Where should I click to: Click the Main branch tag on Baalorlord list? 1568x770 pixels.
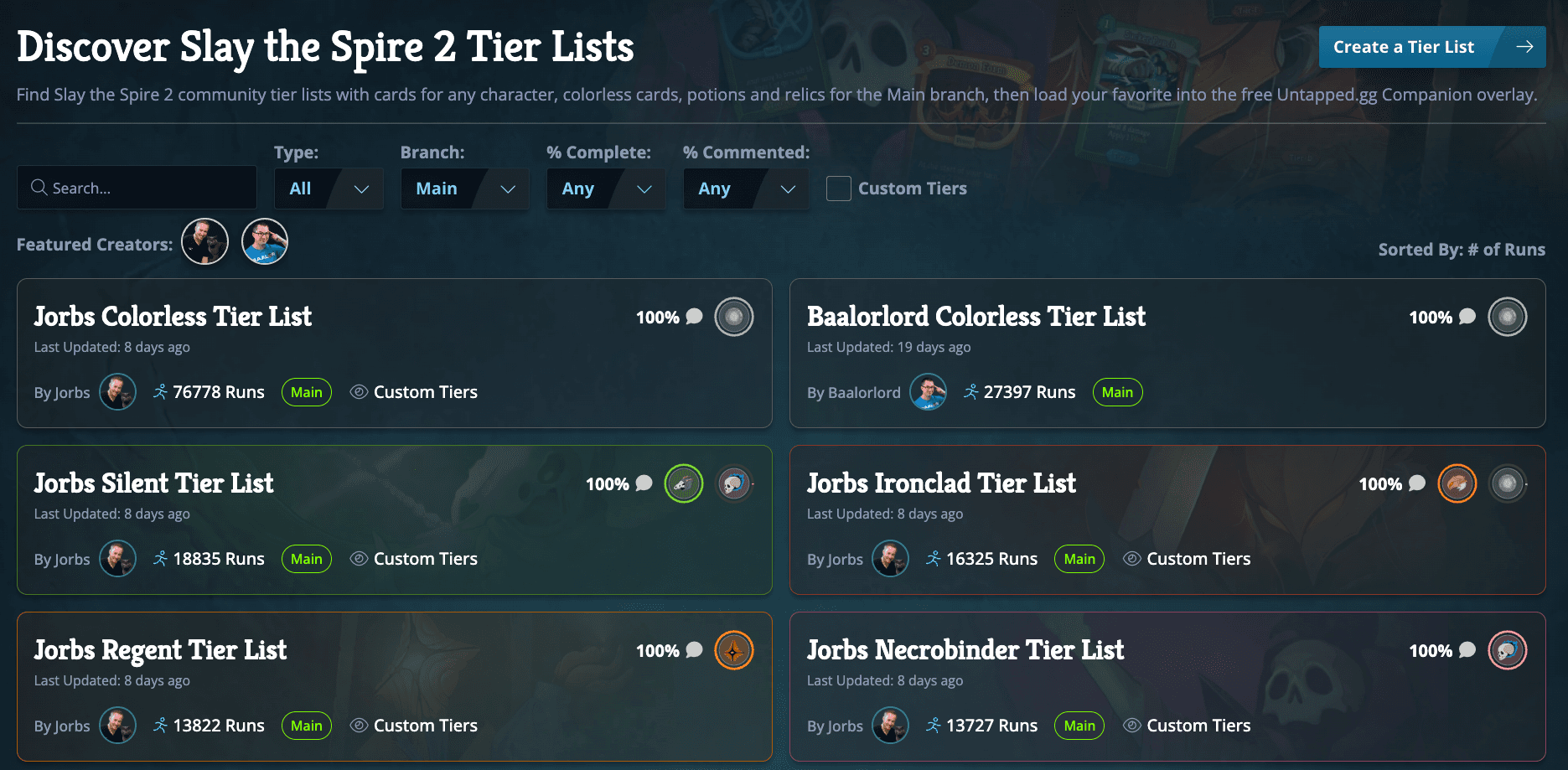(1117, 392)
